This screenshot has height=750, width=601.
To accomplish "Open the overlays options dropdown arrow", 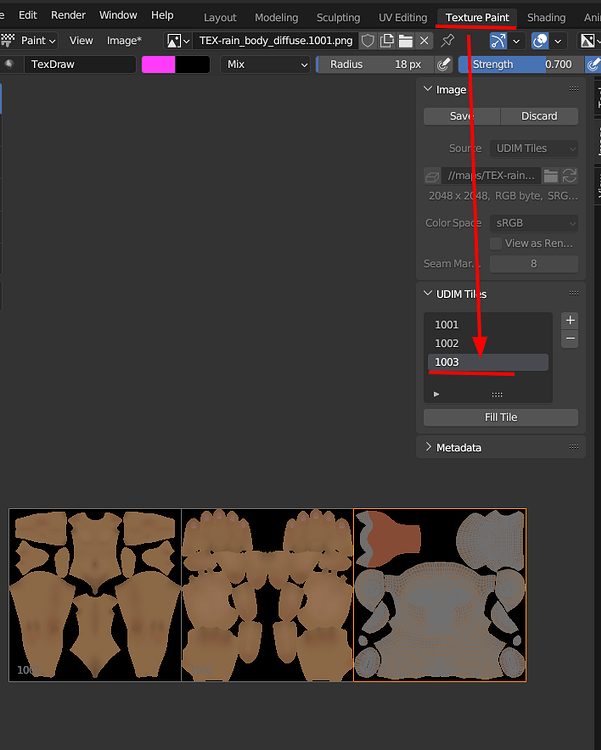I will [x=558, y=41].
